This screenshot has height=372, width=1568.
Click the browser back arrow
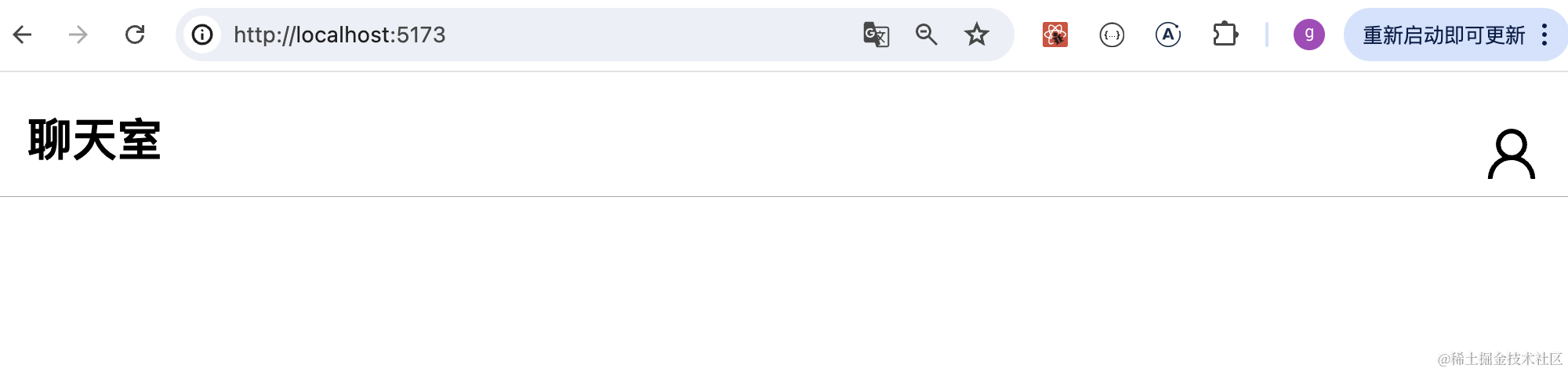point(23,35)
